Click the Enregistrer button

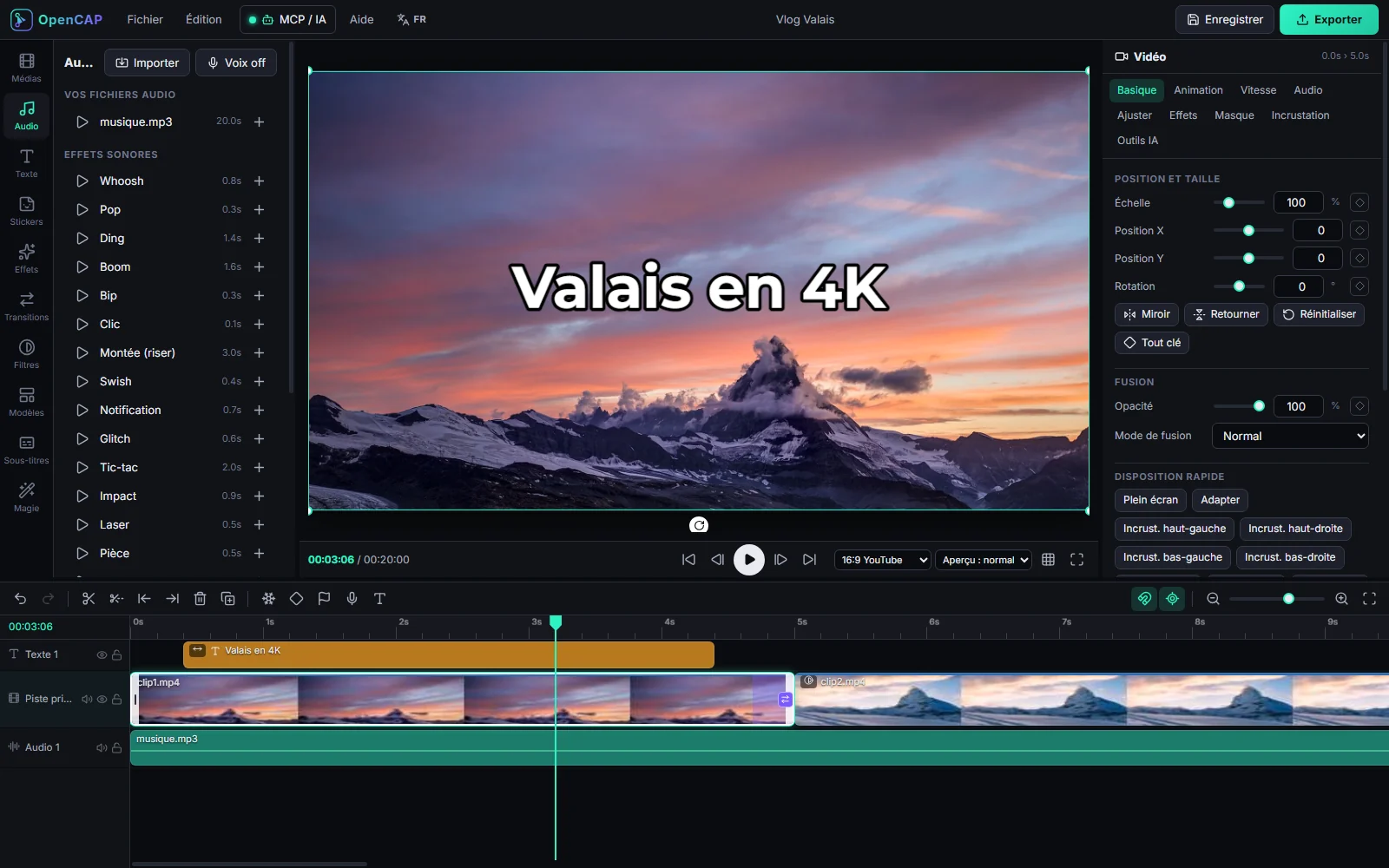(1225, 19)
